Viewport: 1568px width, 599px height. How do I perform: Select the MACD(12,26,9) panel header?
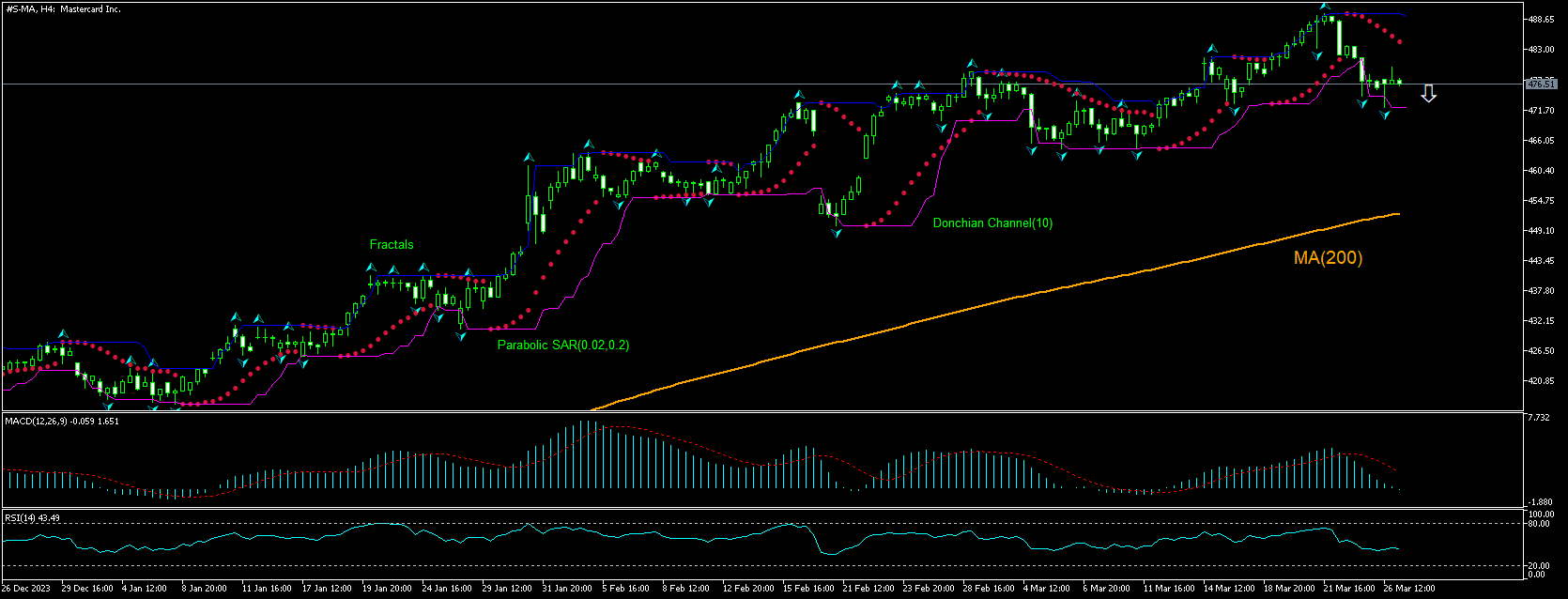coord(61,422)
